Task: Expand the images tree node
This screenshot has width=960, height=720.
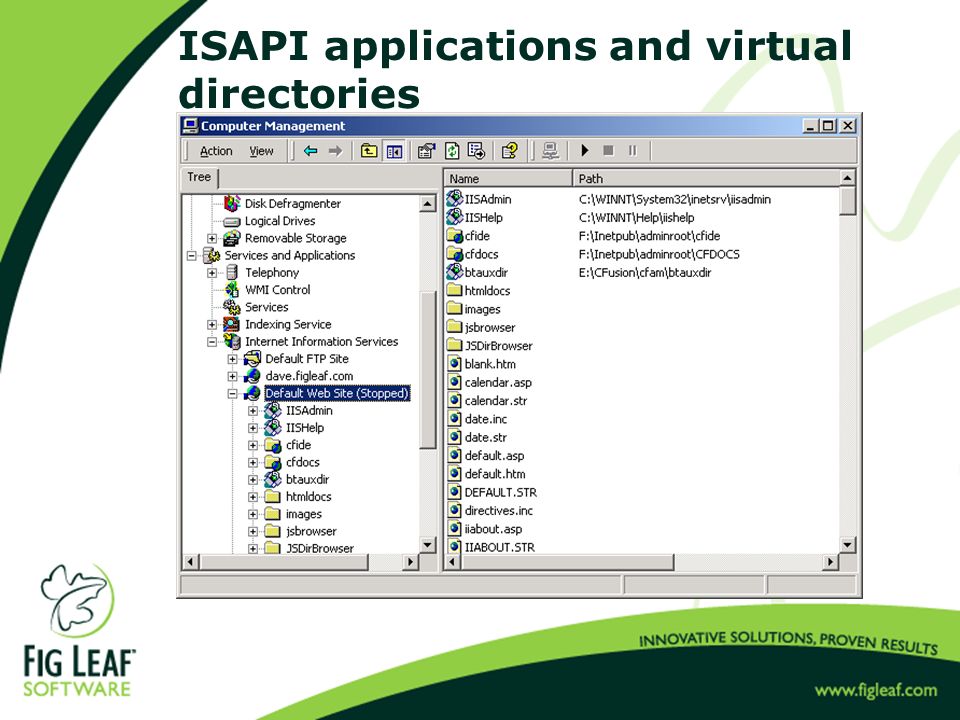Action: [x=253, y=514]
